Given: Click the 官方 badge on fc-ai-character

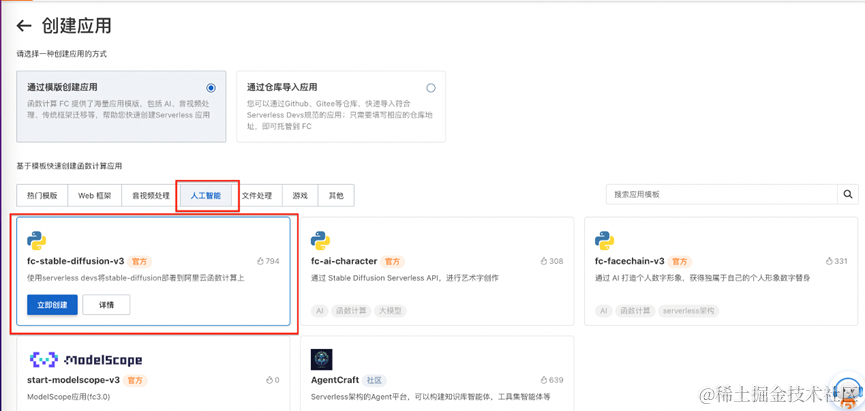Looking at the screenshot, I should [x=393, y=261].
